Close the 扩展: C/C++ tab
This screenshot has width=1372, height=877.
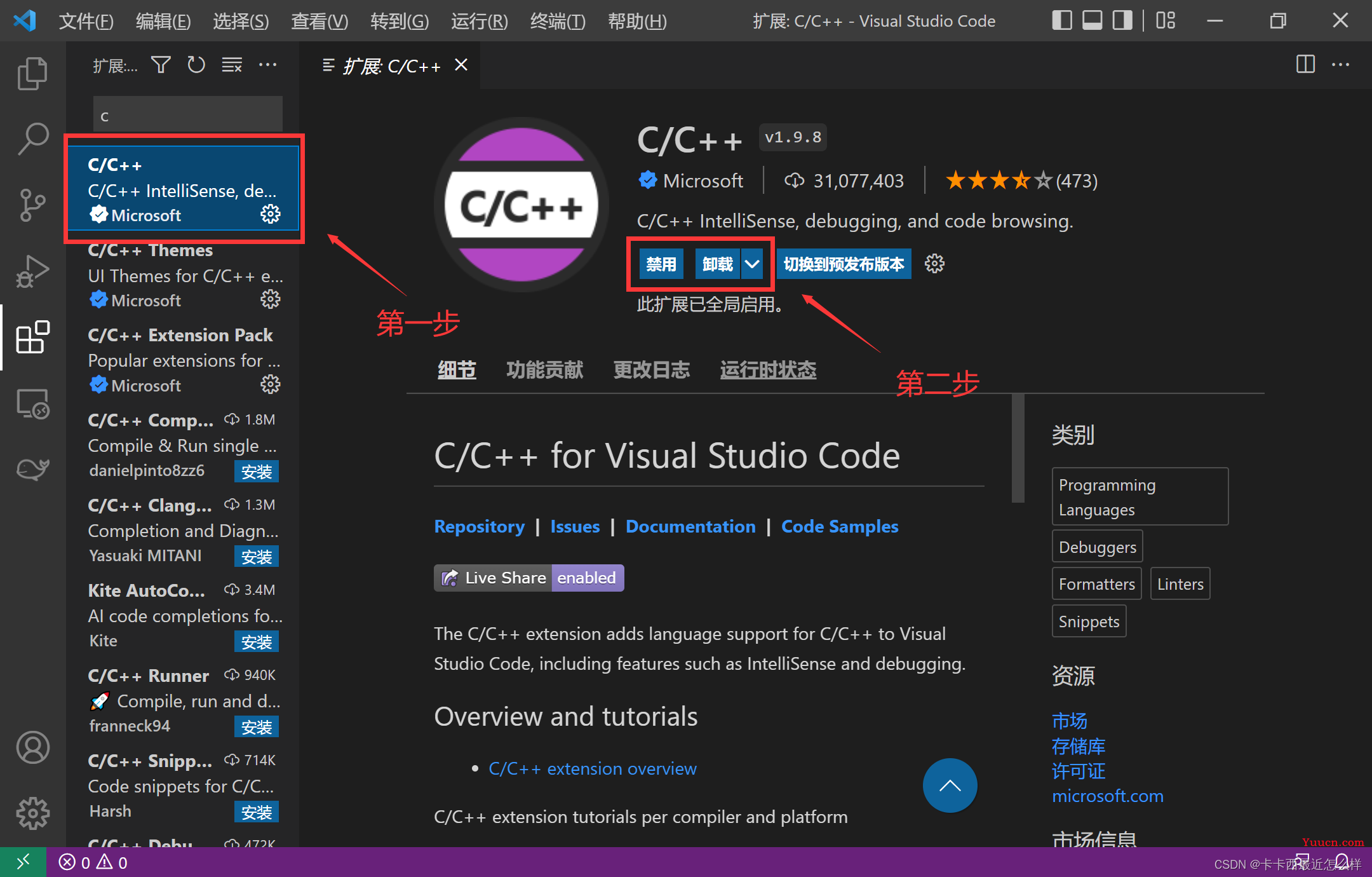click(461, 65)
